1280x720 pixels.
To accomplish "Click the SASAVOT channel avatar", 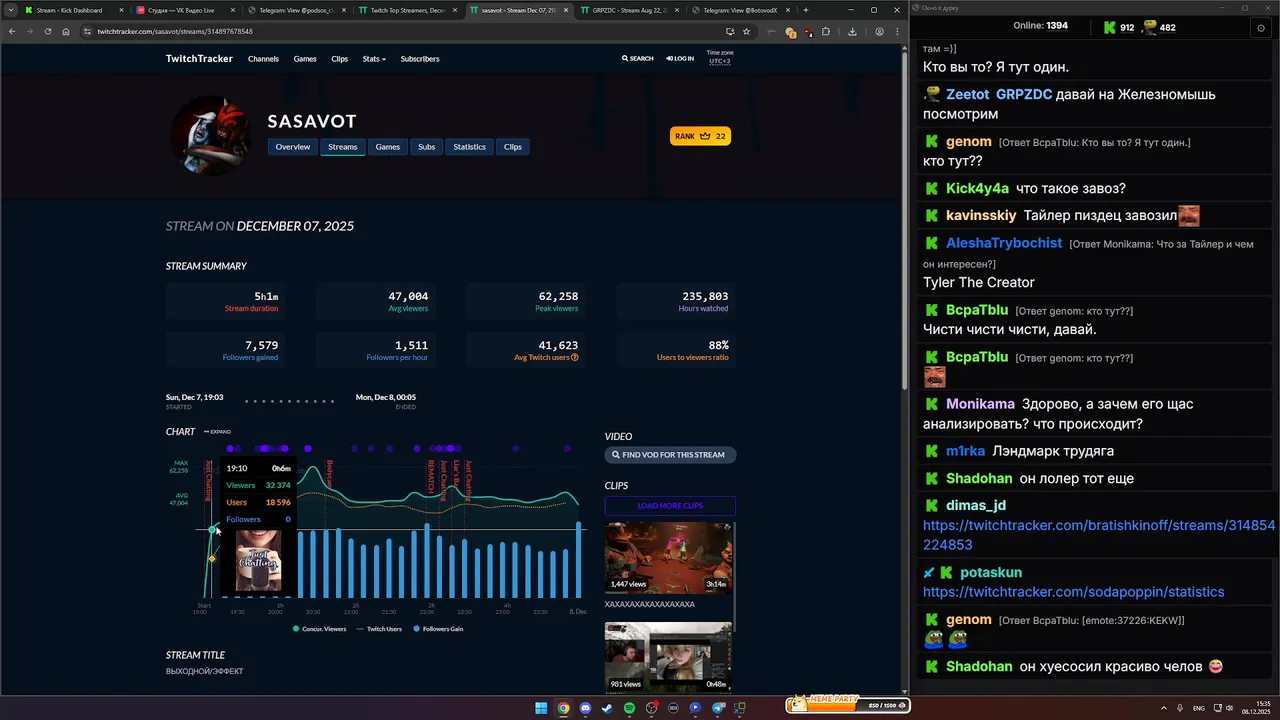I will tap(210, 136).
